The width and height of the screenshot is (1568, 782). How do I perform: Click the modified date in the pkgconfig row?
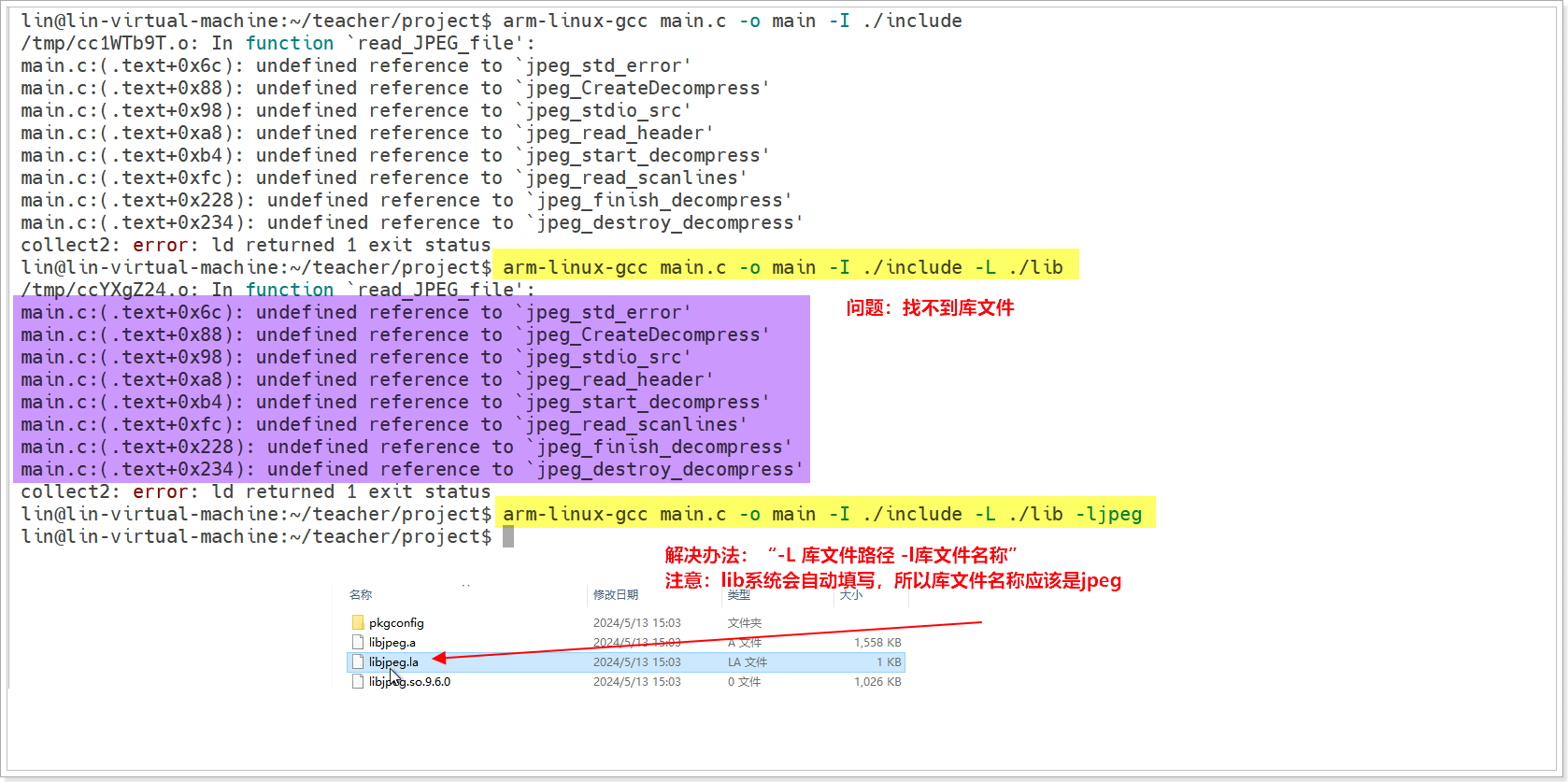[x=637, y=622]
